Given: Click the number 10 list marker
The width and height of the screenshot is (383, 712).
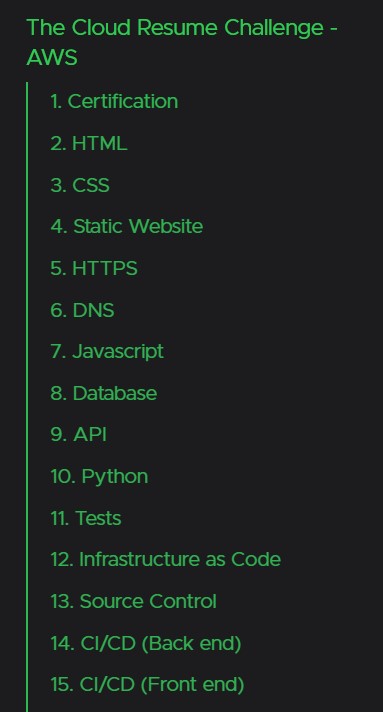Looking at the screenshot, I should [63, 477].
